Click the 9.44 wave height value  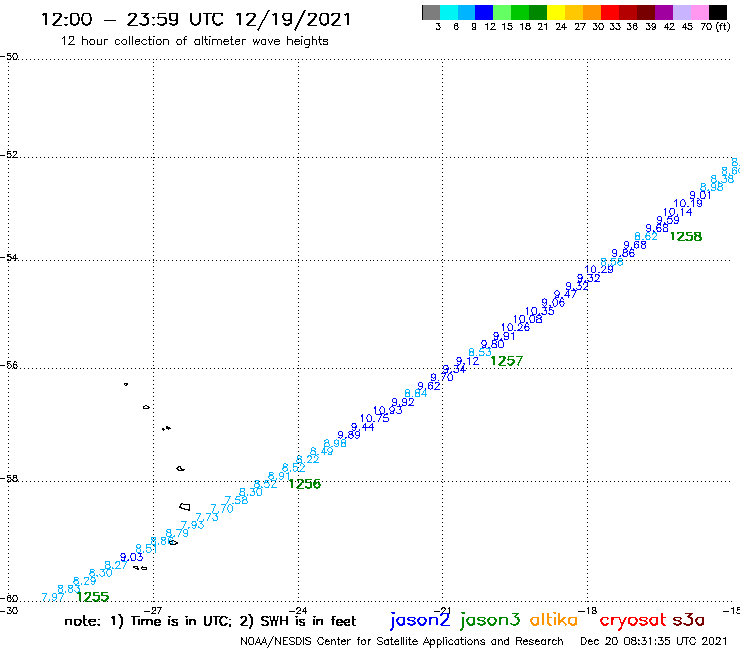(x=362, y=427)
